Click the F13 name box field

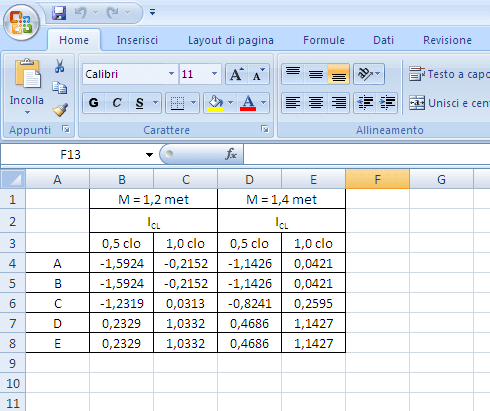pos(71,154)
